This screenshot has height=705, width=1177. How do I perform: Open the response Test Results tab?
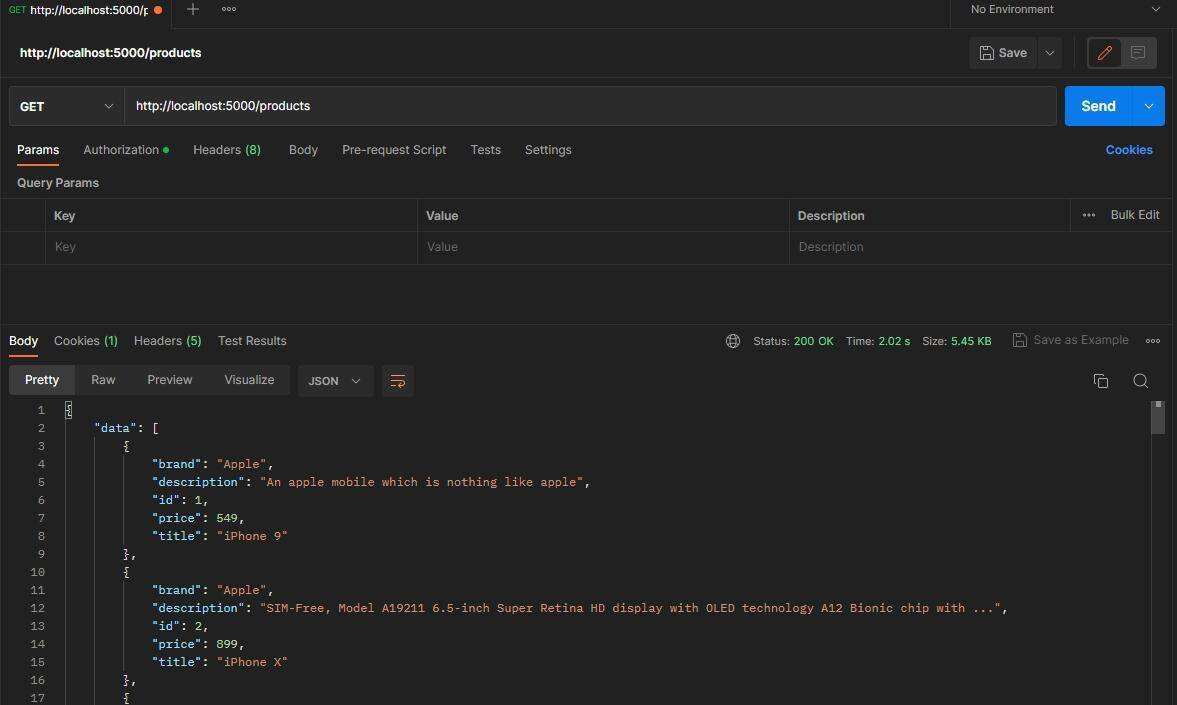[x=252, y=341]
